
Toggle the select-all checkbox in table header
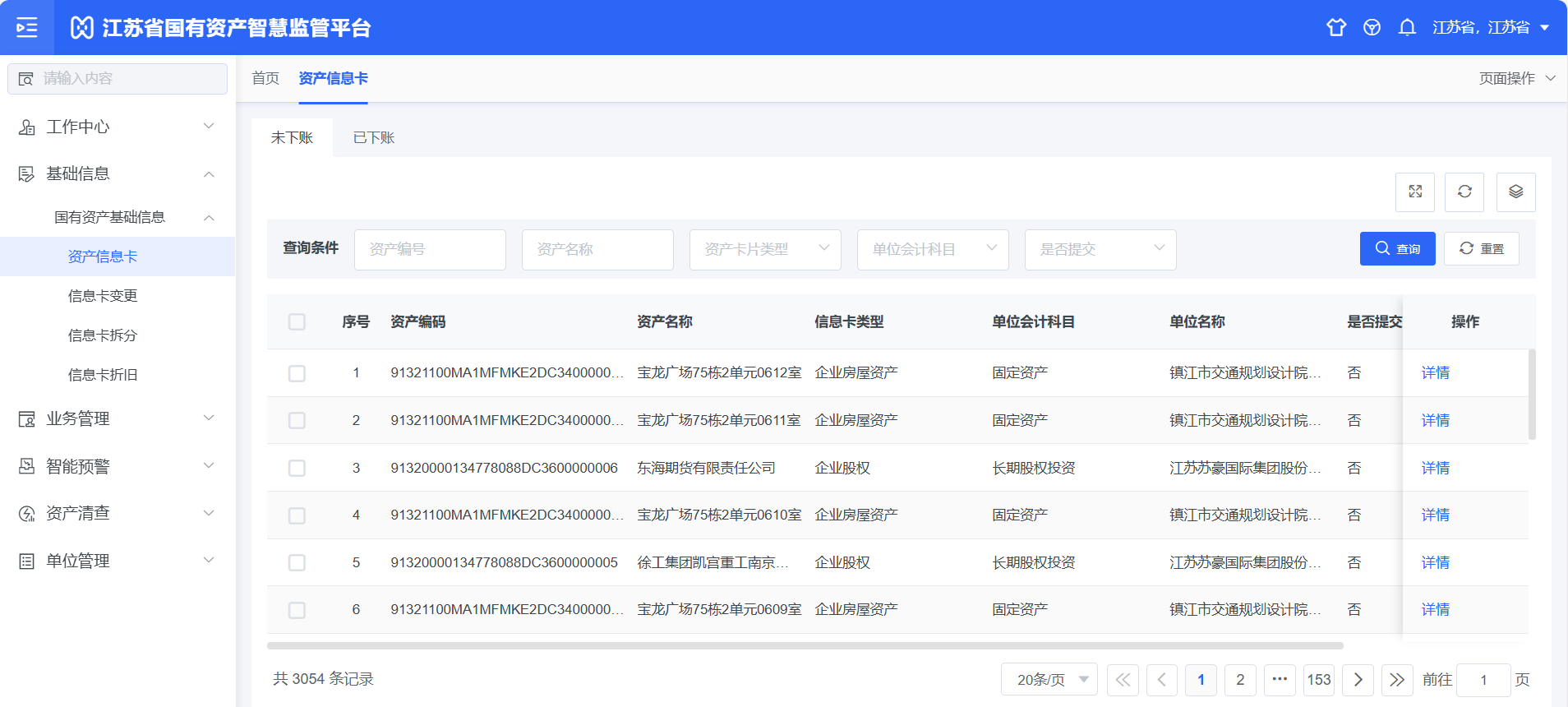[x=297, y=321]
